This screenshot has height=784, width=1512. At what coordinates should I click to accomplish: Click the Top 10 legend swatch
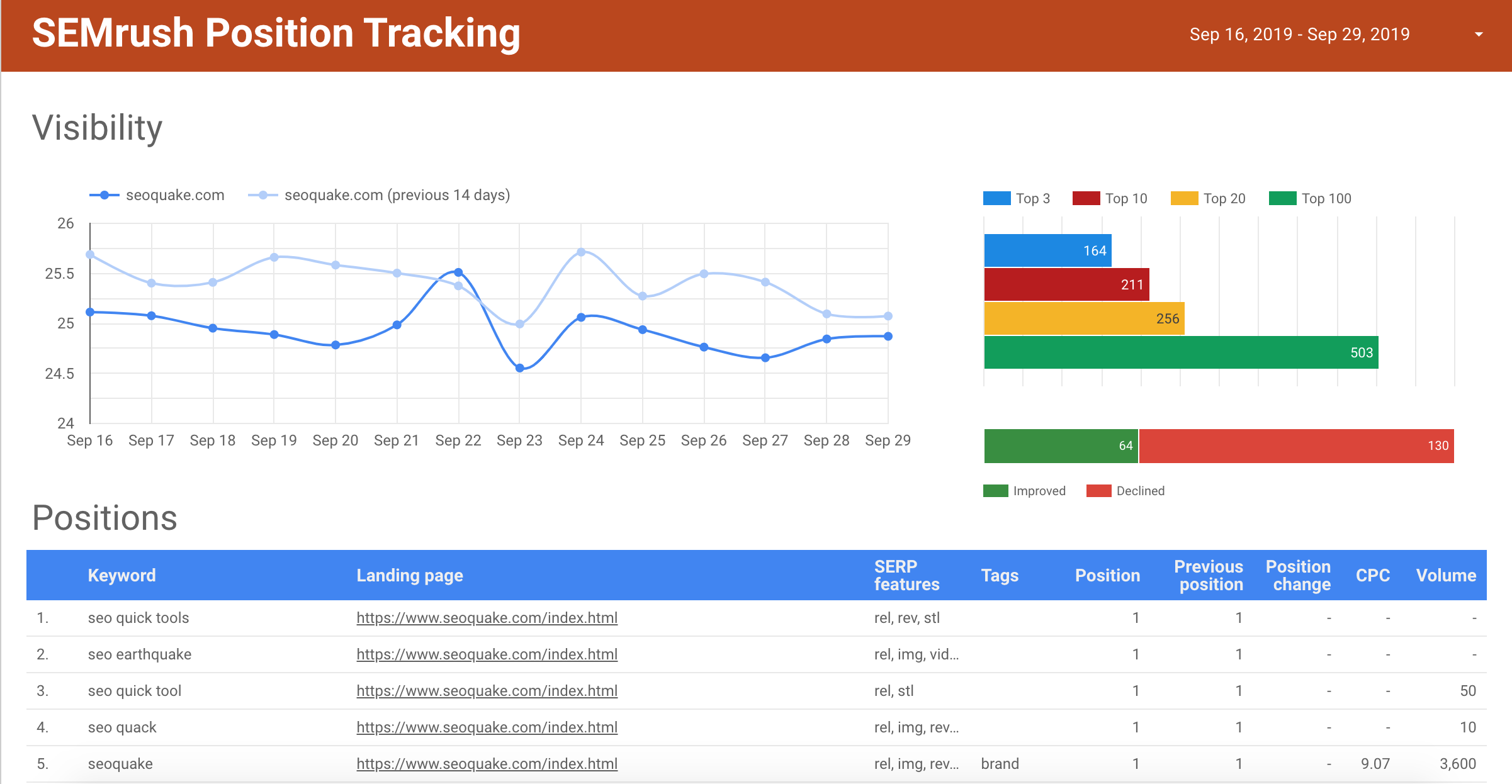click(x=1086, y=198)
